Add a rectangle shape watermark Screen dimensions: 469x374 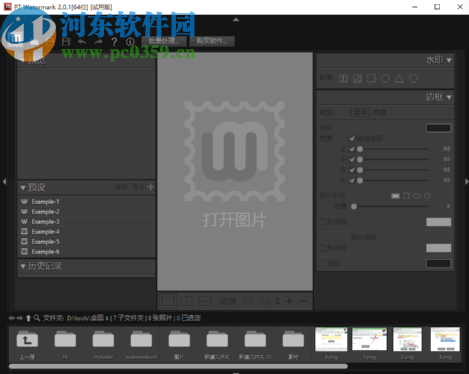coord(371,79)
